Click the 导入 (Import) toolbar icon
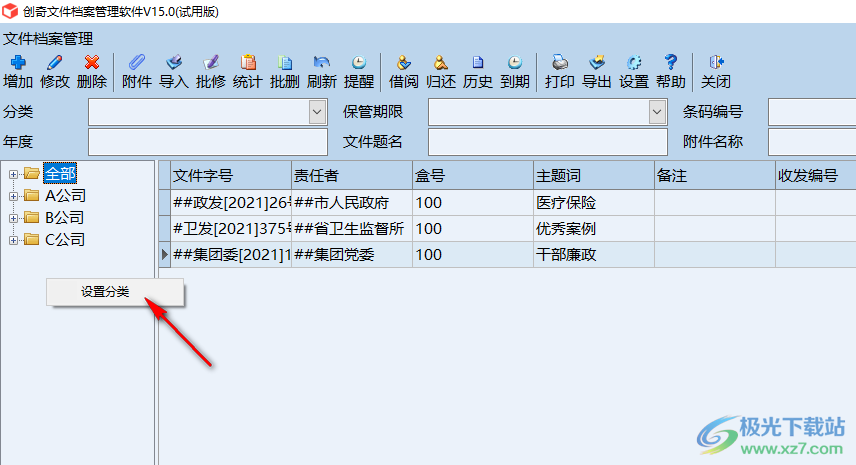Screen dimensions: 856x465 pyautogui.click(x=174, y=63)
